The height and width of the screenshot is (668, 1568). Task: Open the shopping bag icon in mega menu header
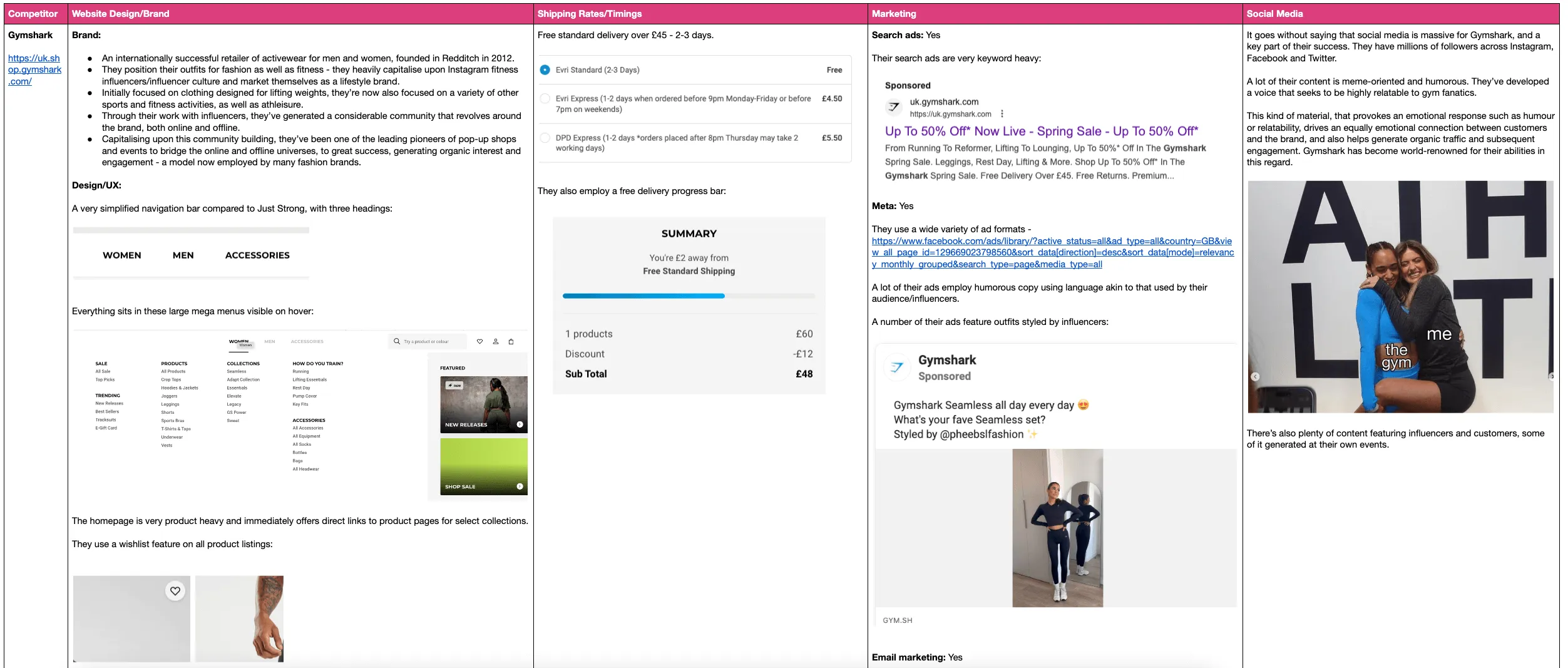tap(511, 341)
